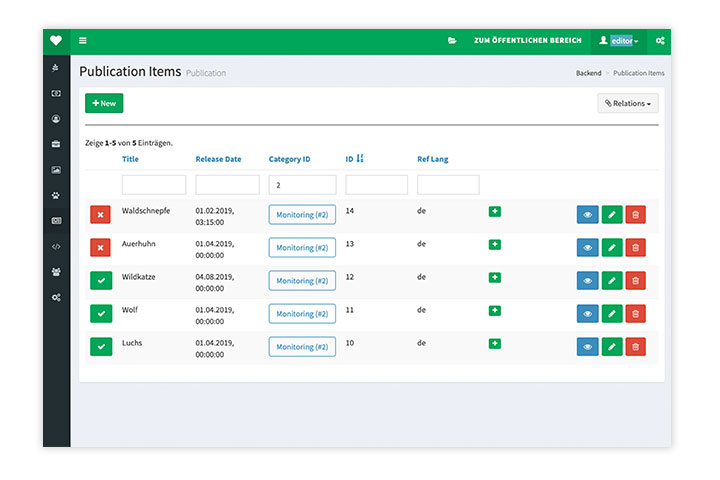This screenshot has height=480, width=720.
Task: Edit the Wolf item with the pencil
Action: (x=612, y=314)
